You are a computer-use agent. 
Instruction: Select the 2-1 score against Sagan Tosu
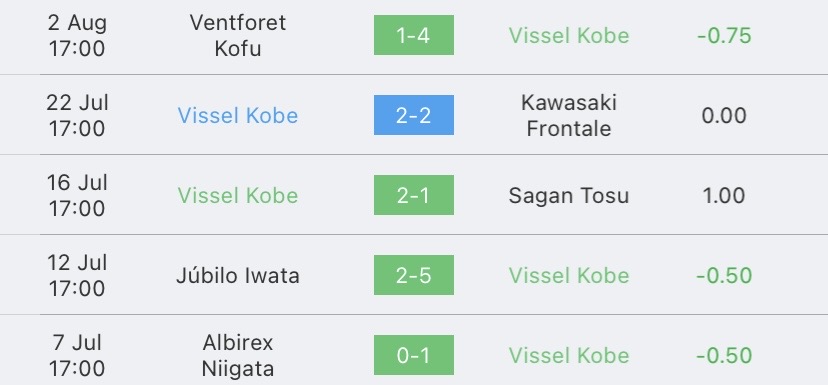pyautogui.click(x=413, y=195)
